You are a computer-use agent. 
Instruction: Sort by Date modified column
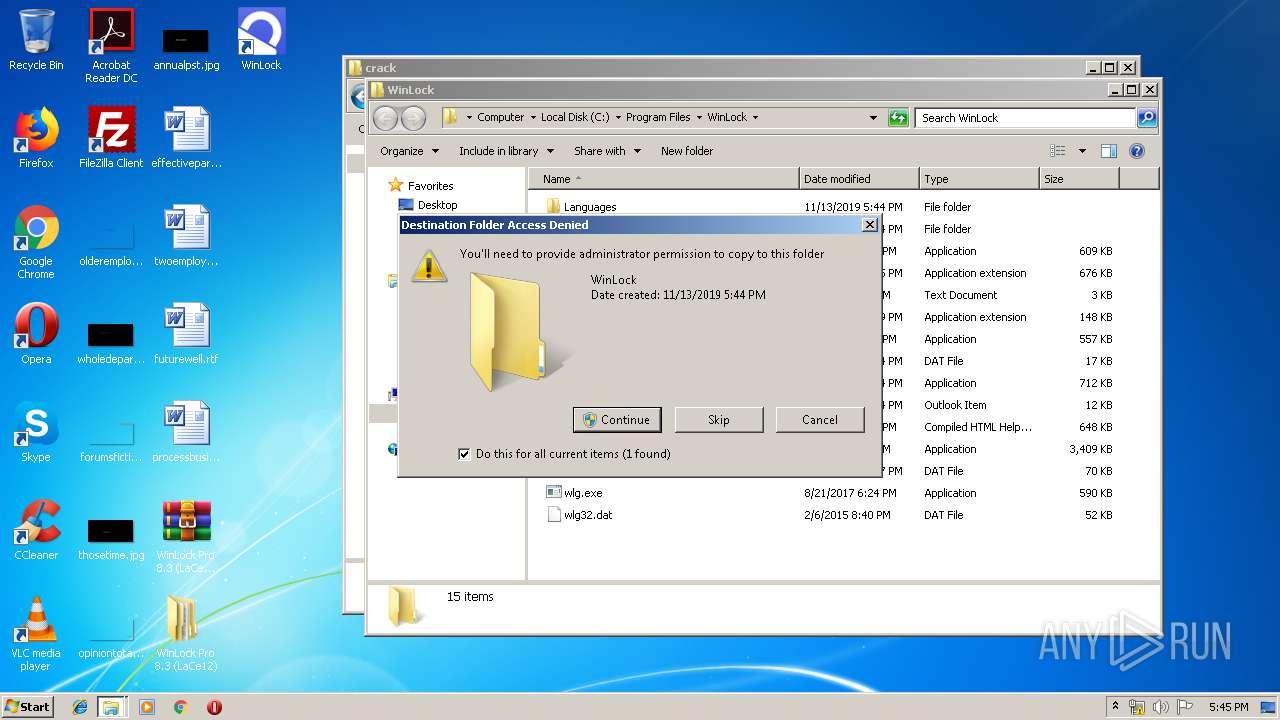pos(859,179)
